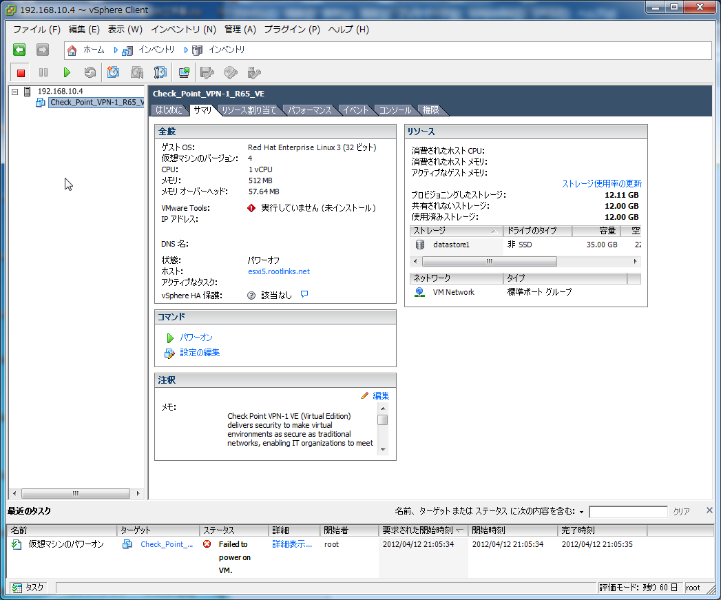
Task: Switch to the Getting Started tab
Action: 169,110
